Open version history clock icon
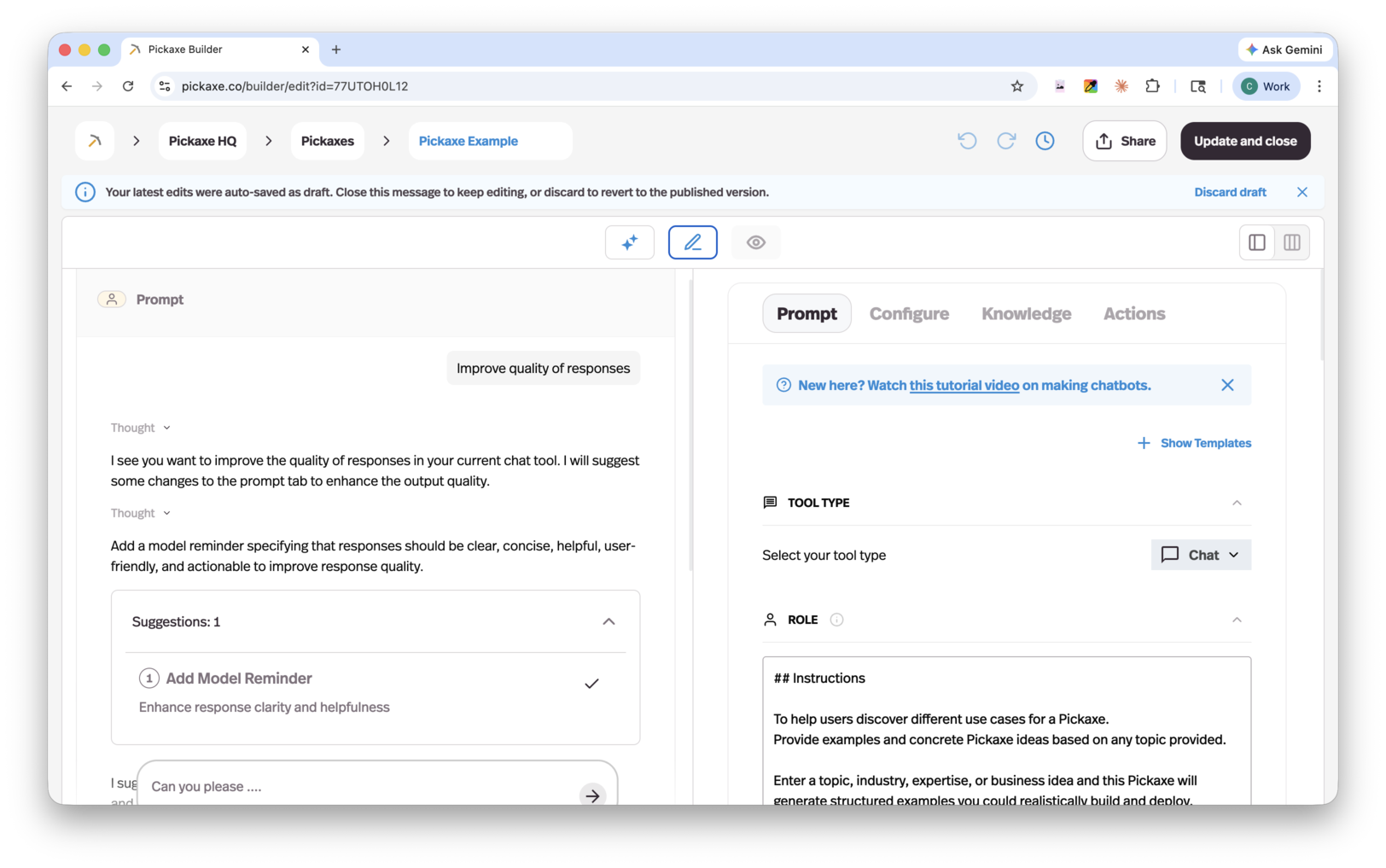The width and height of the screenshot is (1386, 868). coord(1045,141)
